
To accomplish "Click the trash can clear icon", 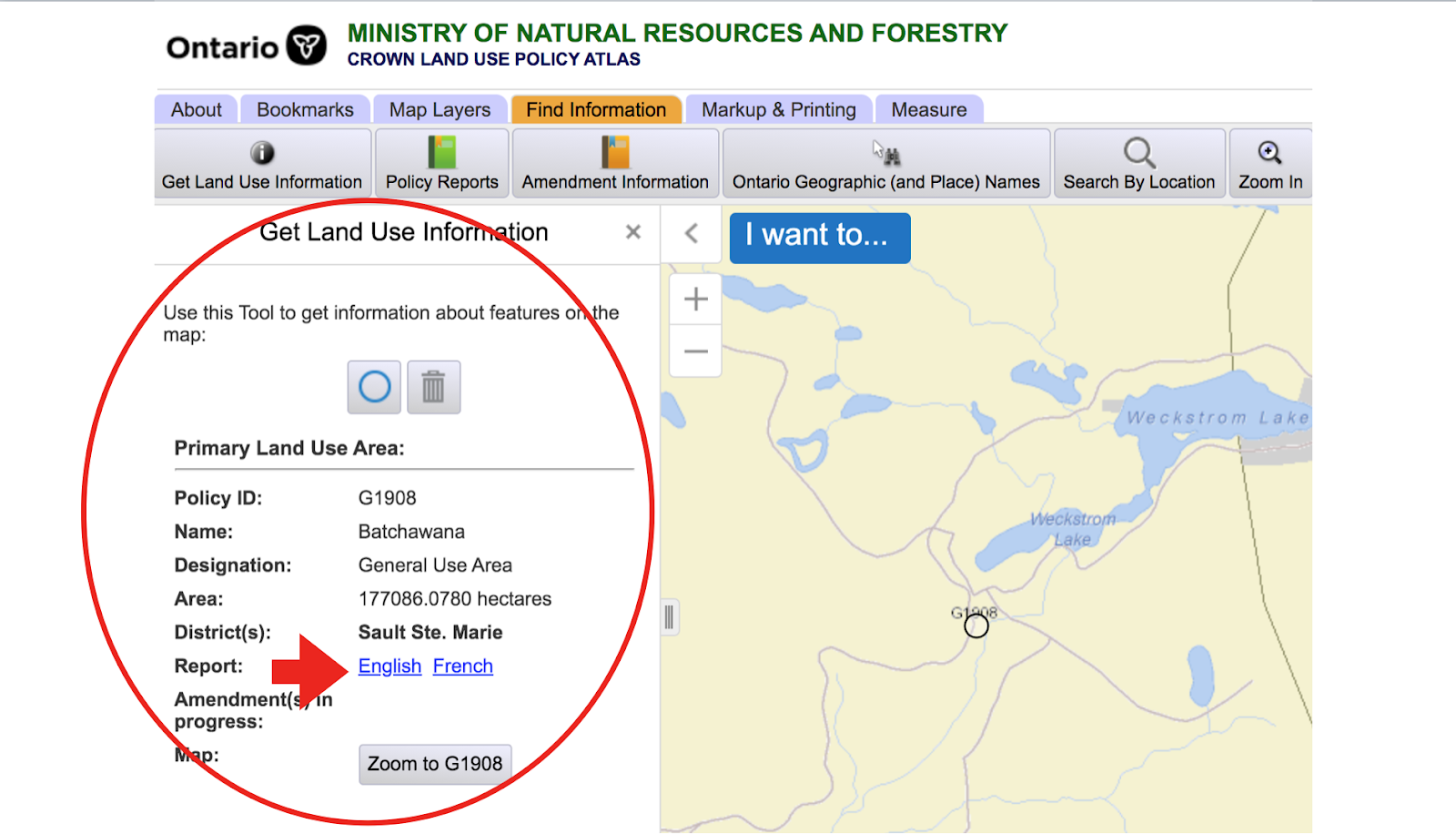I will 433,387.
